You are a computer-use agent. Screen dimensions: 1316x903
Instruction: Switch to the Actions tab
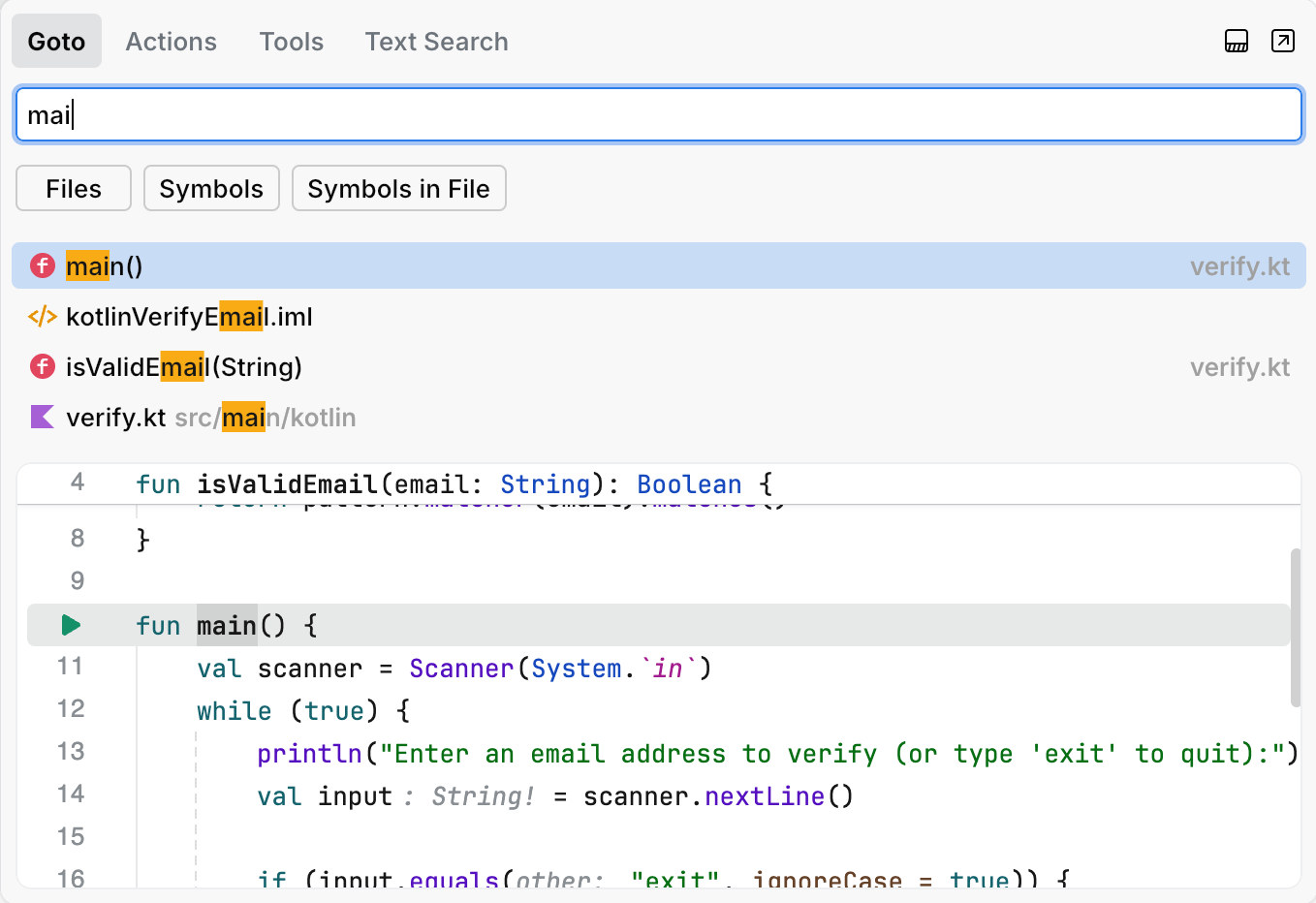(171, 41)
